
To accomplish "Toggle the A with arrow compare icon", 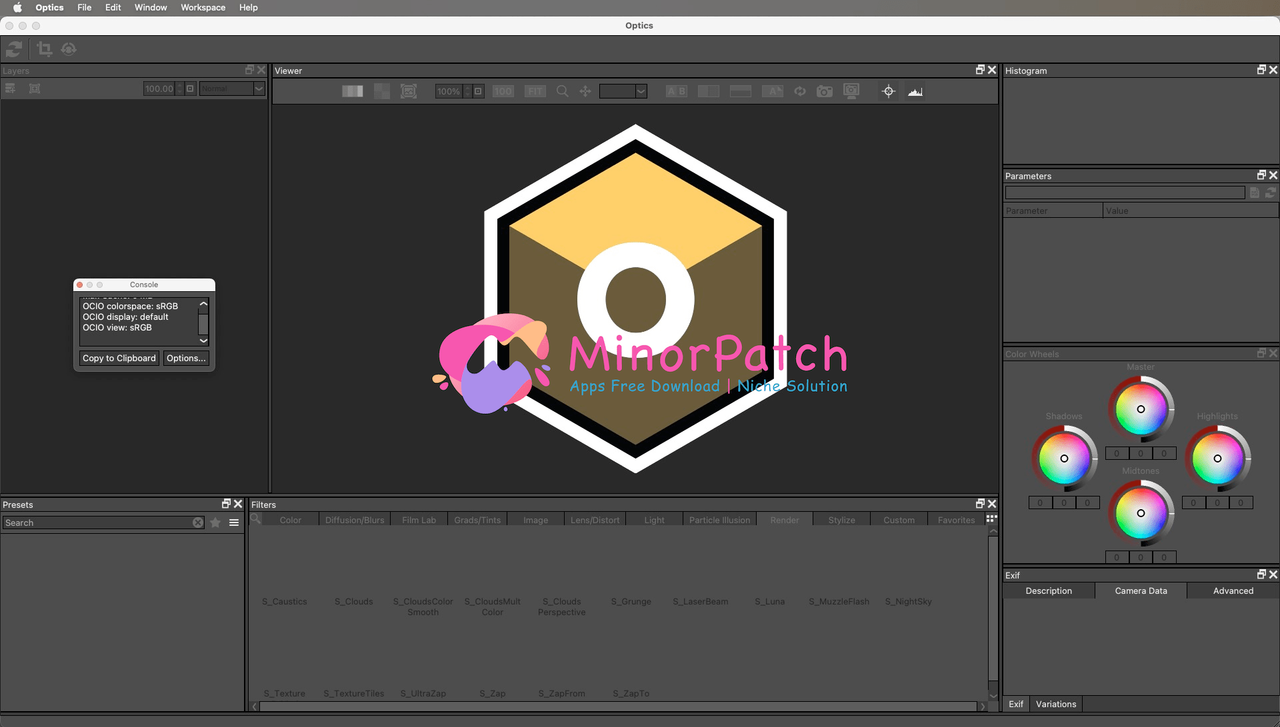I will [x=772, y=91].
